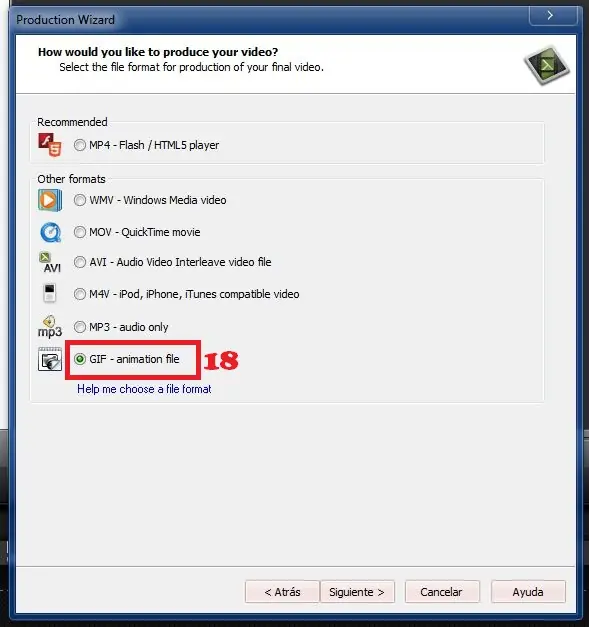Image resolution: width=589 pixels, height=627 pixels.
Task: Click the Camtasia logo in header
Action: coord(547,65)
